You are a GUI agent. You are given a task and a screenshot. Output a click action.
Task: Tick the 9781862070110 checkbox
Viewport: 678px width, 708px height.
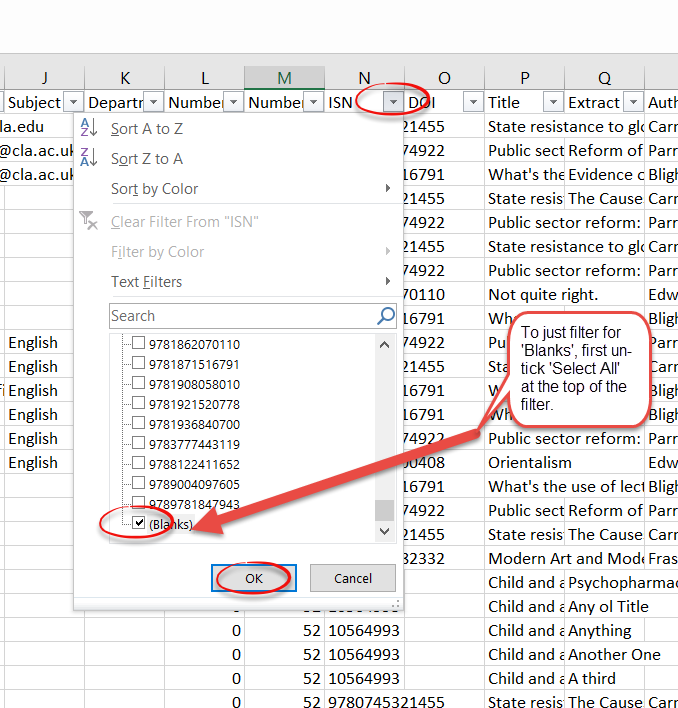[139, 344]
